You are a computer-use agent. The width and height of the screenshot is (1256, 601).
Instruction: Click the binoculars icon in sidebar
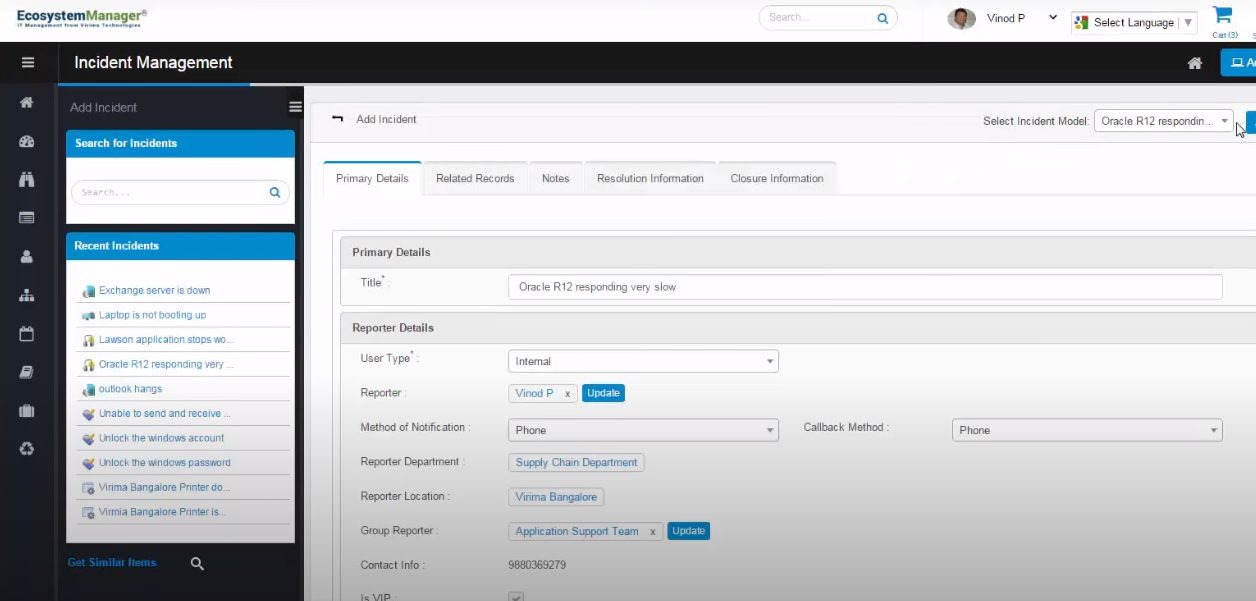(27, 179)
